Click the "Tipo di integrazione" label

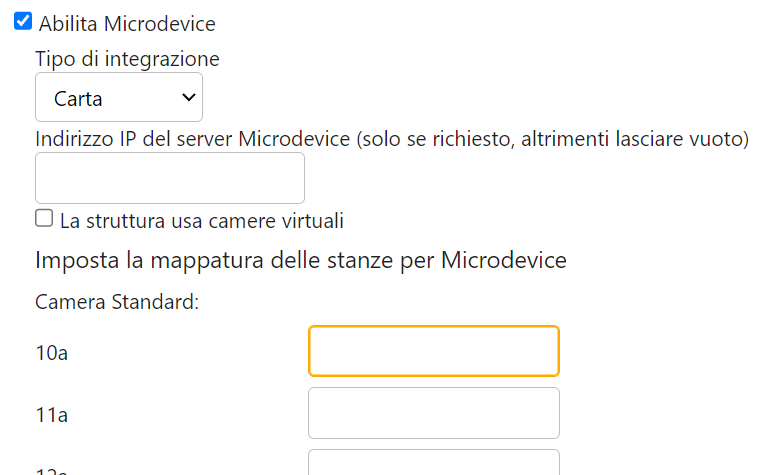click(127, 59)
